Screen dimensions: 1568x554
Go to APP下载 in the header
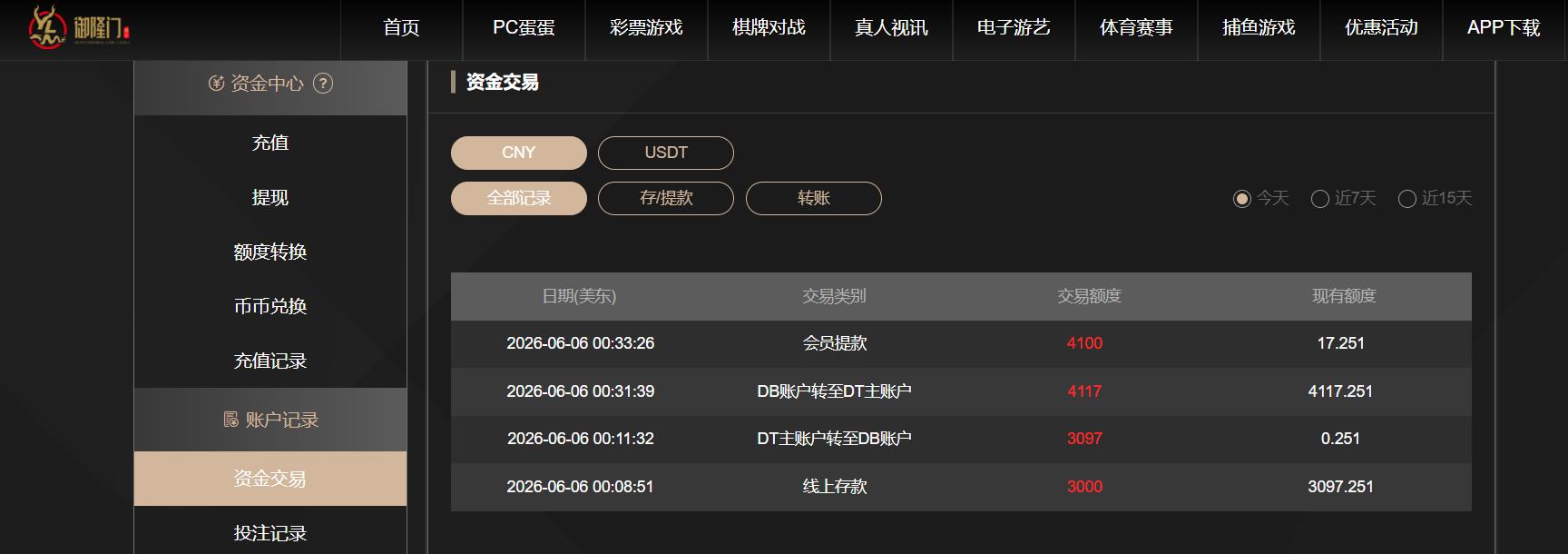(x=1504, y=28)
